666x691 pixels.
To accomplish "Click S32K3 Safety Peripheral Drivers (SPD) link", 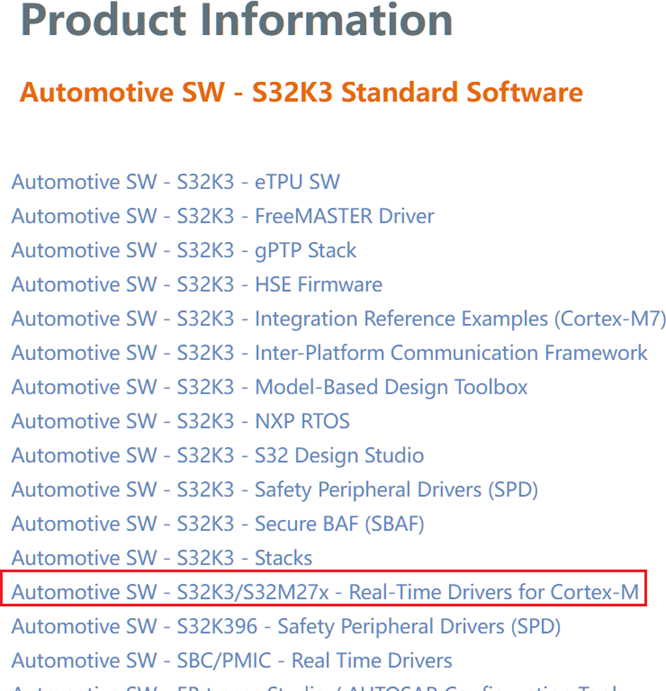I will (x=274, y=490).
